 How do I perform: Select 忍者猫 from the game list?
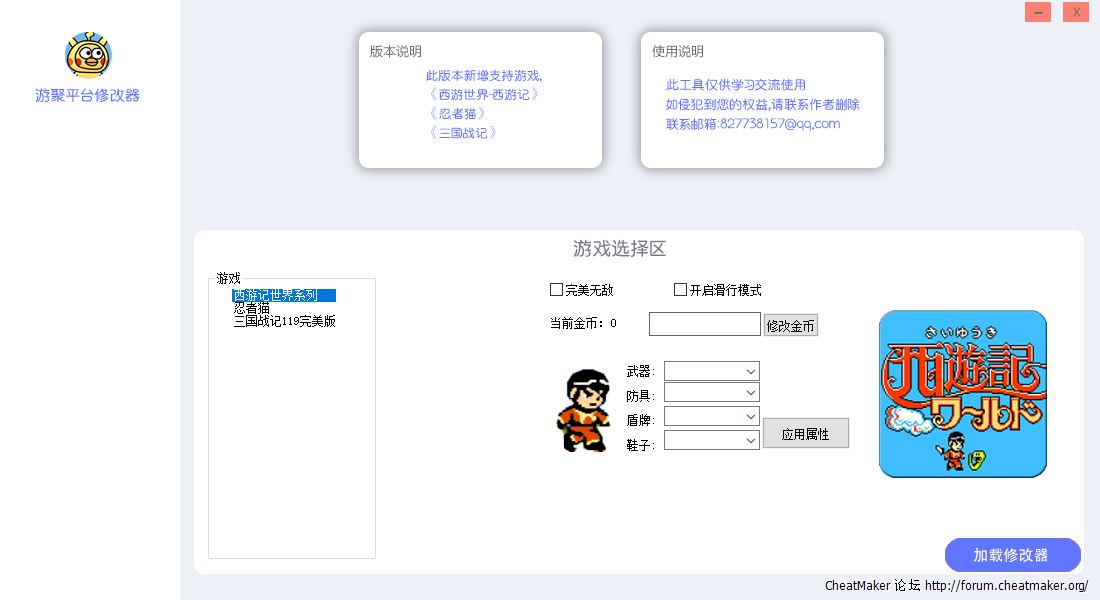252,308
